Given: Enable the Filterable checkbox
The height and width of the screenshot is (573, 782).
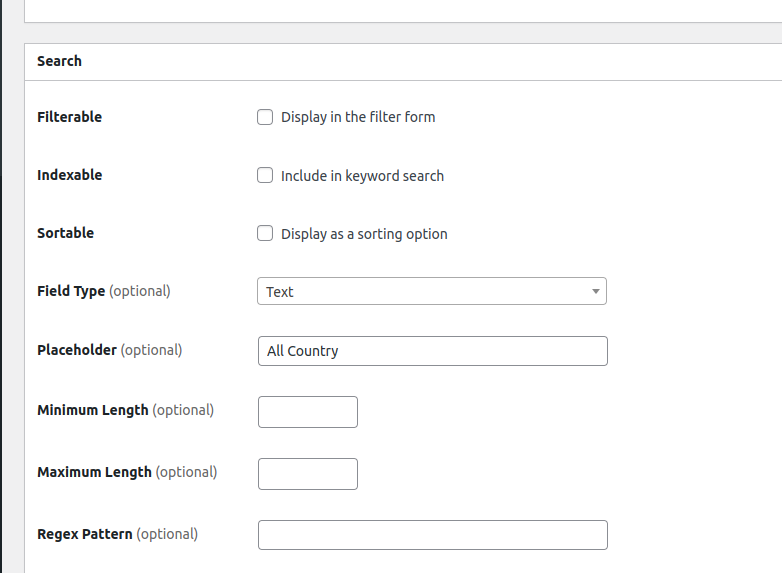Looking at the screenshot, I should click(265, 117).
